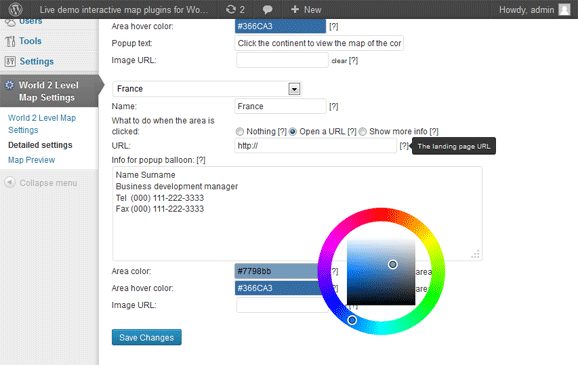Click the hue ring handle on color wheel

tap(352, 320)
